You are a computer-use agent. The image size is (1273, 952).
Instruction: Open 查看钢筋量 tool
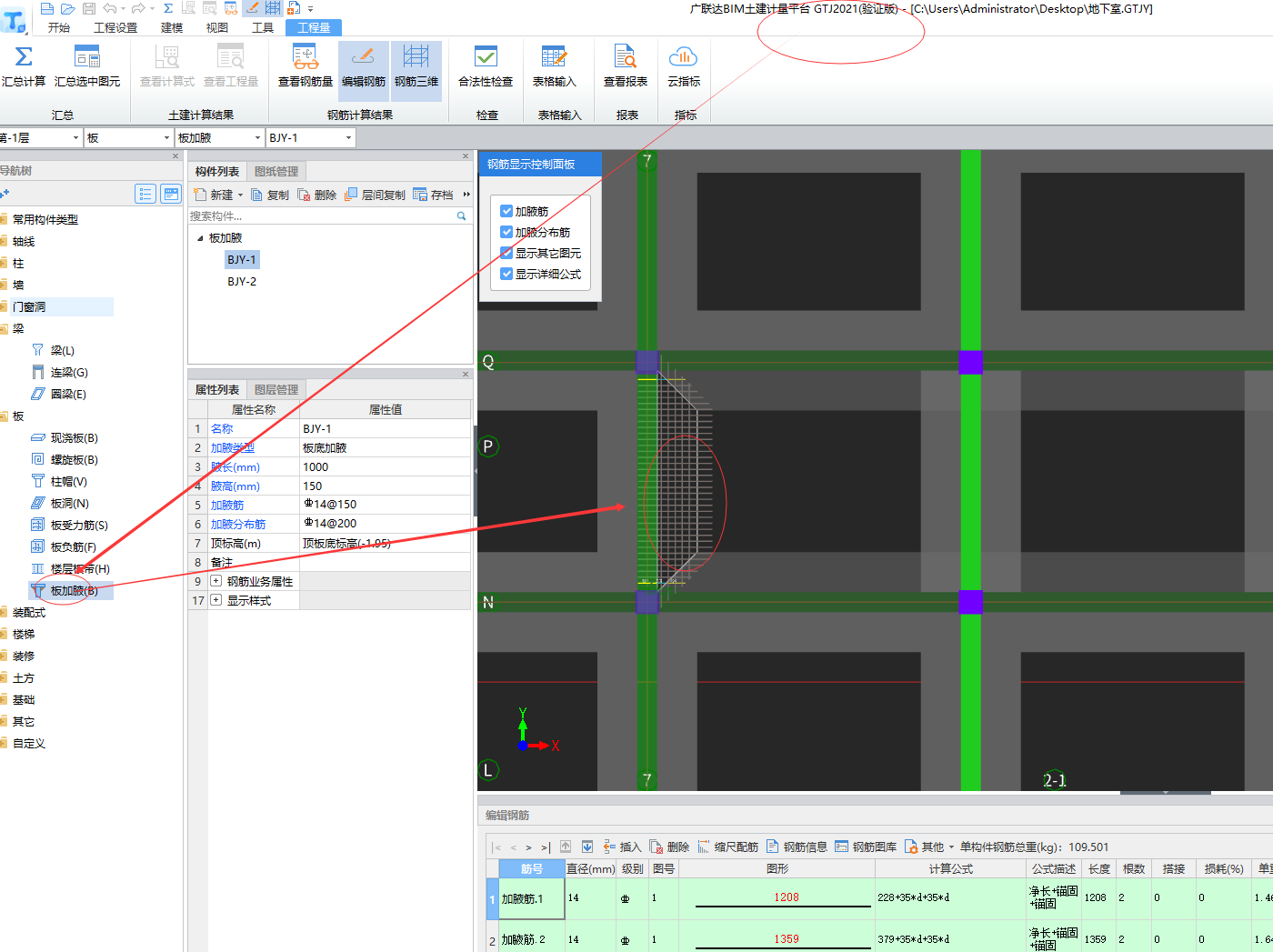coord(306,66)
